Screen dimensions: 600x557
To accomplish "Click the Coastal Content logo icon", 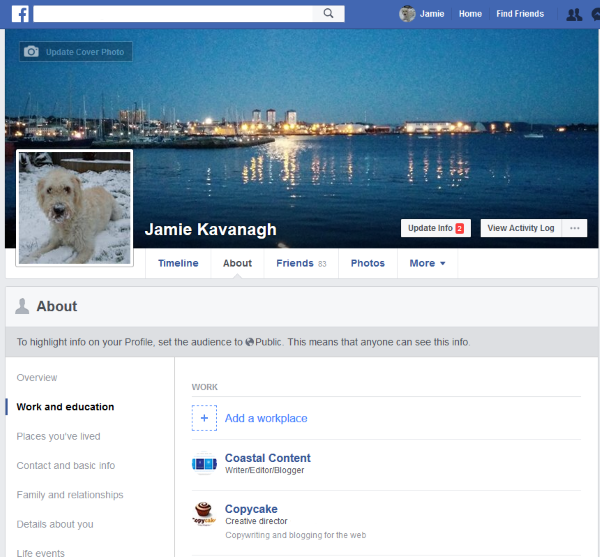I will 204,464.
